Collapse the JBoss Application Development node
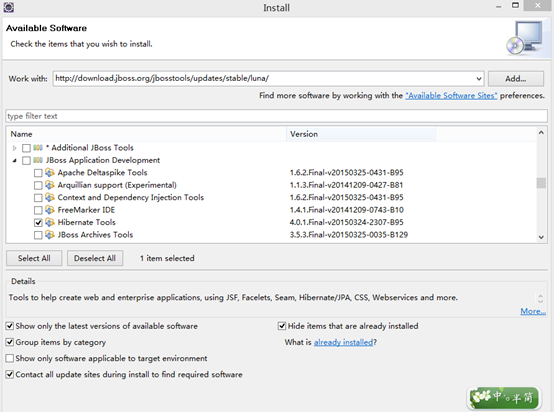This screenshot has width=554, height=412. (x=14, y=160)
